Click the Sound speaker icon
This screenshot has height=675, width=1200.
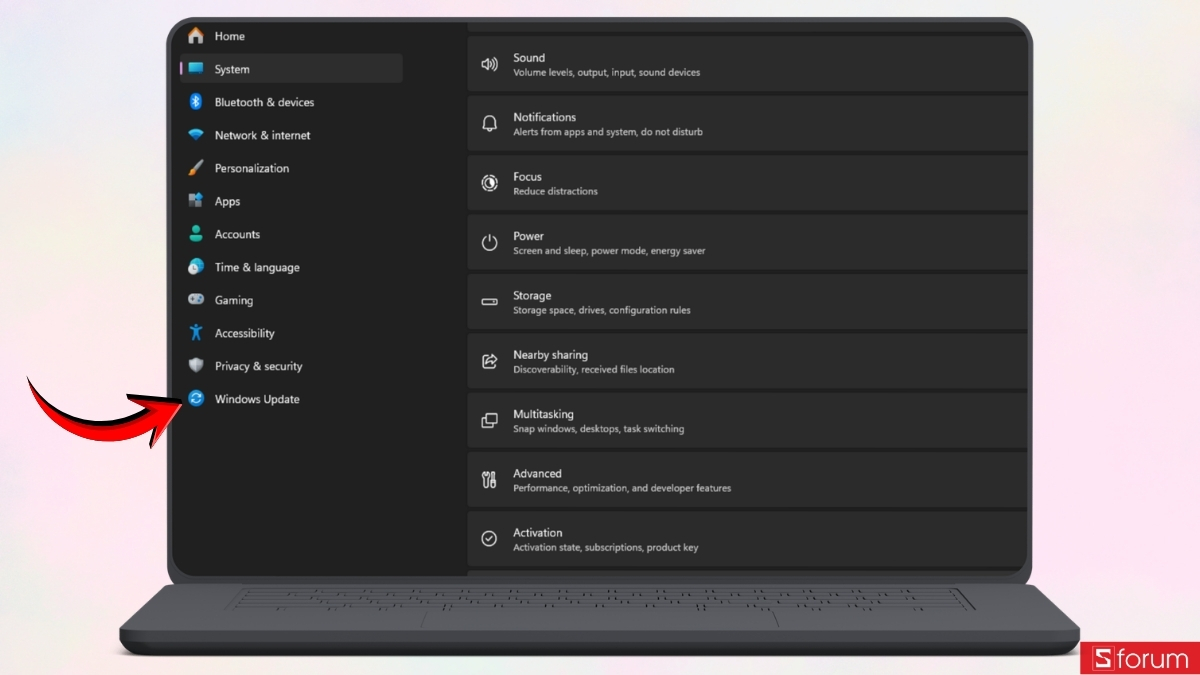pos(489,65)
